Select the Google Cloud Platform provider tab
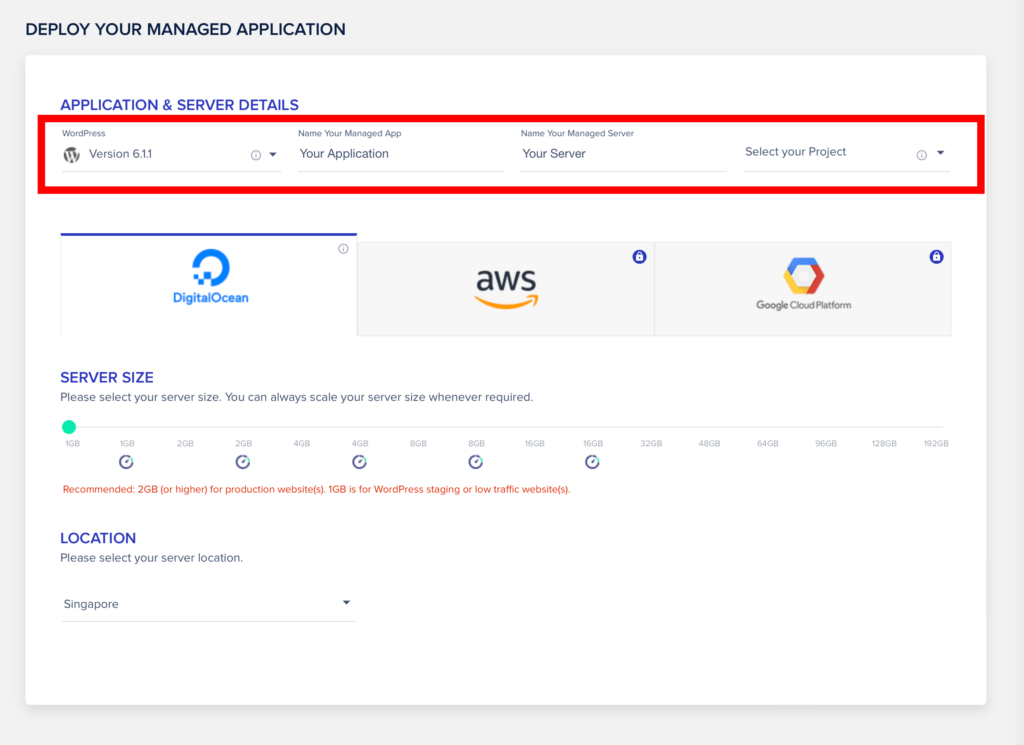The width and height of the screenshot is (1024, 745). [x=803, y=289]
